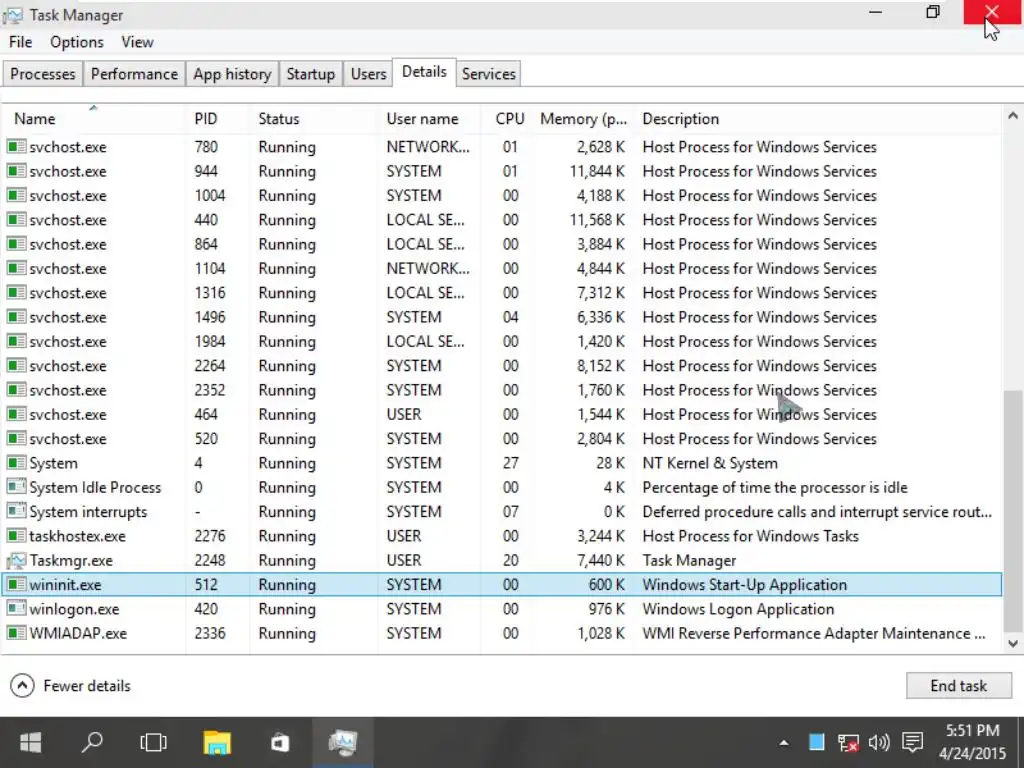
Task: Switch to the Services tab
Action: 488,74
